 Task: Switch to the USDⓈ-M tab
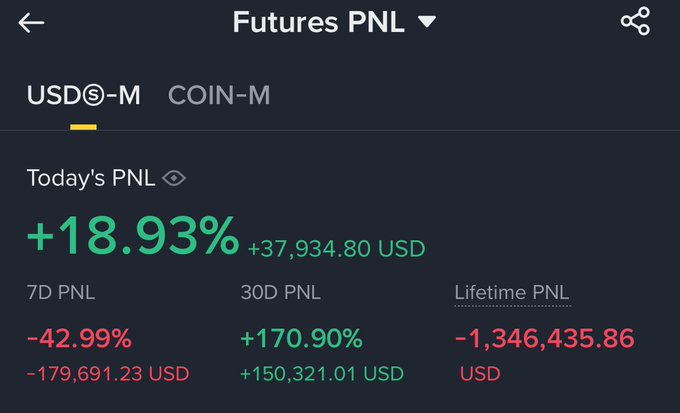83,95
